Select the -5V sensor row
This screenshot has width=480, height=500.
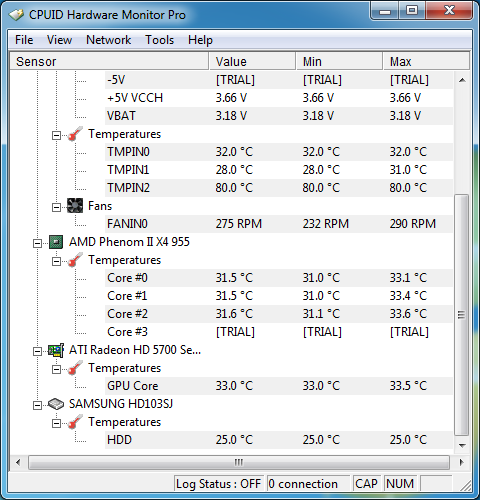(x=279, y=80)
